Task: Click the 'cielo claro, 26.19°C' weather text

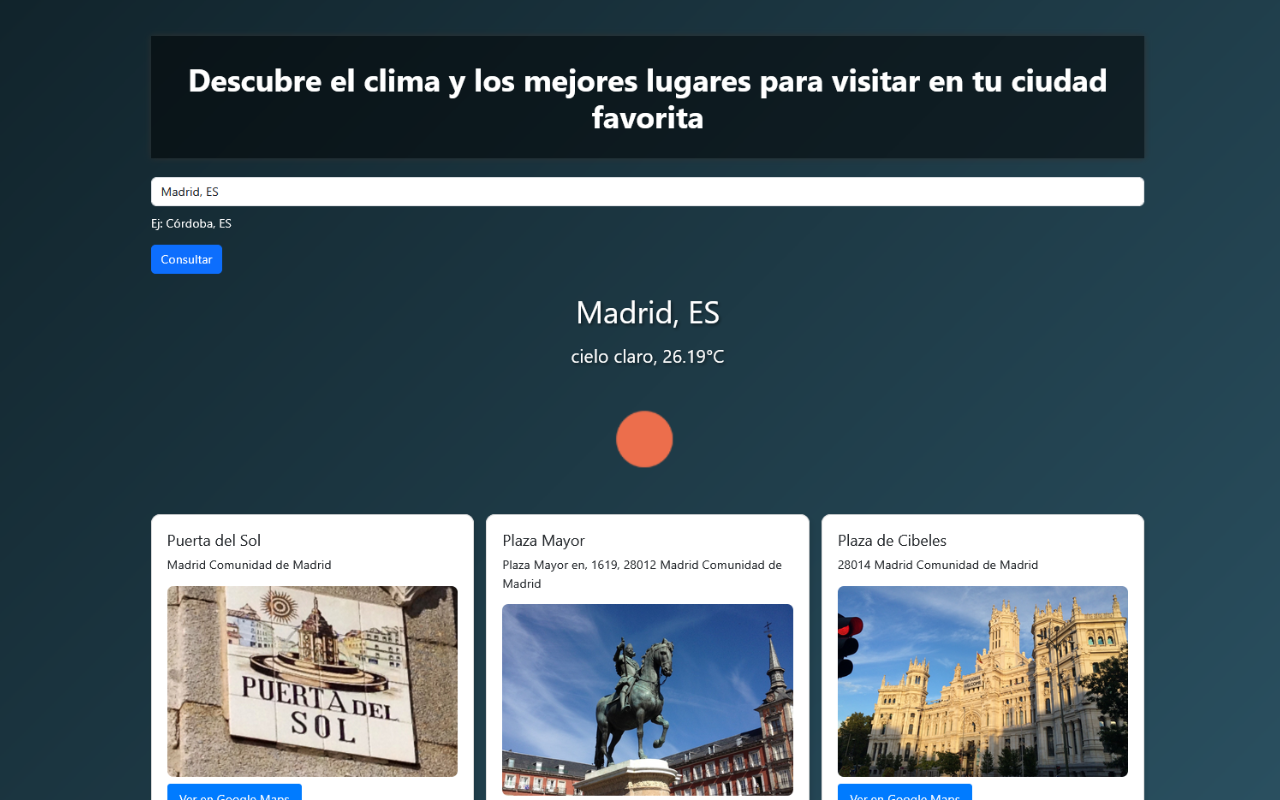Action: click(647, 356)
